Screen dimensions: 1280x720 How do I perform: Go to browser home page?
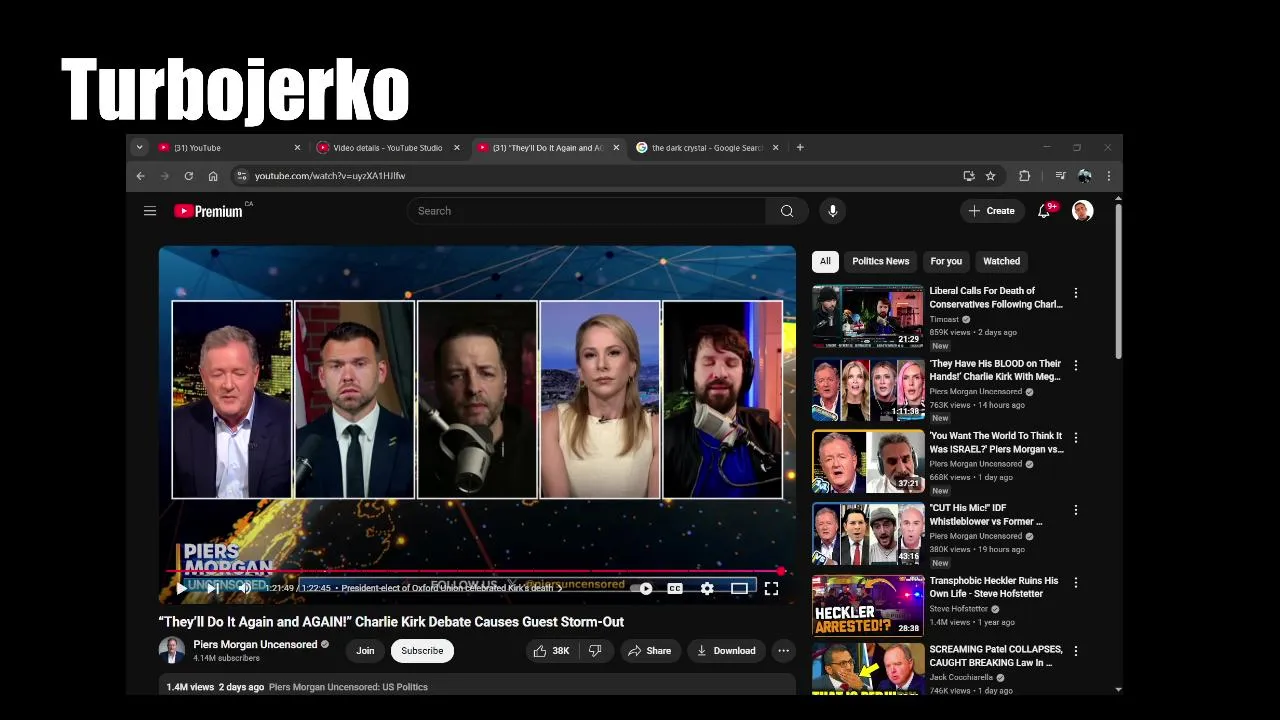click(x=213, y=176)
